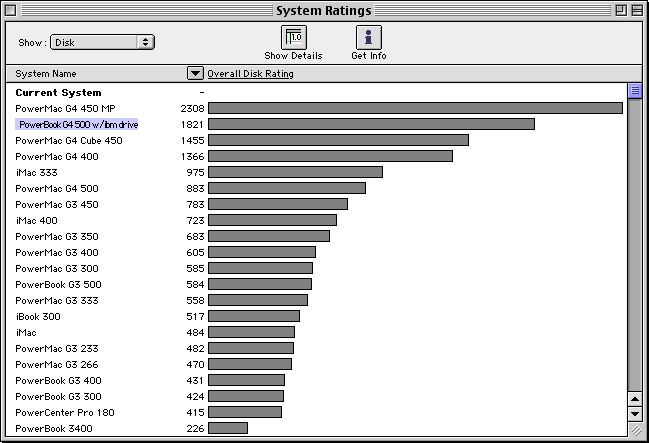Select the PowerMac G4 450 MP row
649x443 pixels.
(317, 108)
